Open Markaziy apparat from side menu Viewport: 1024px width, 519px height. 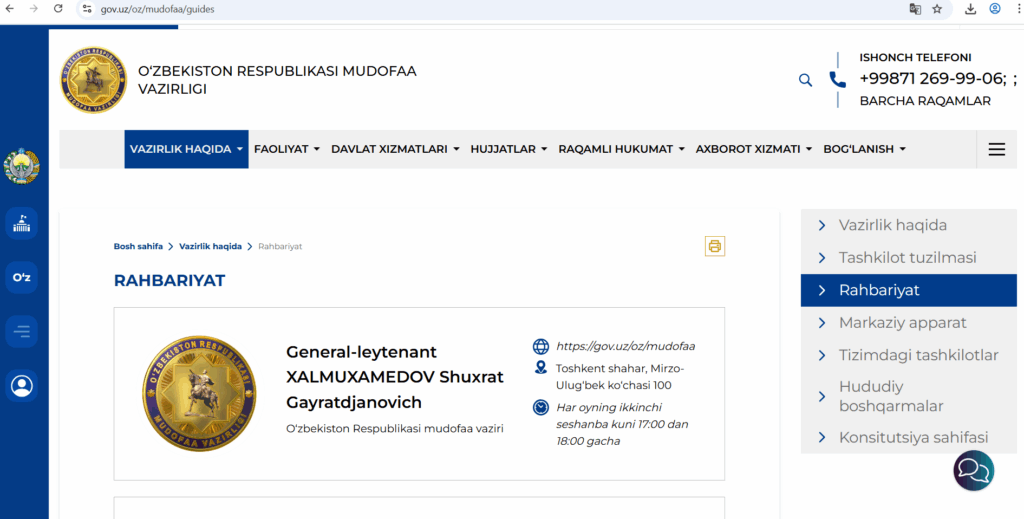pos(902,323)
